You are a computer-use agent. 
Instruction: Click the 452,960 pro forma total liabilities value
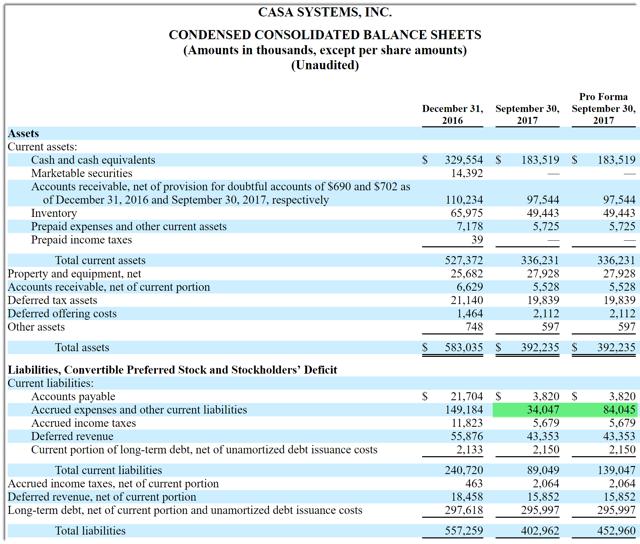[616, 531]
